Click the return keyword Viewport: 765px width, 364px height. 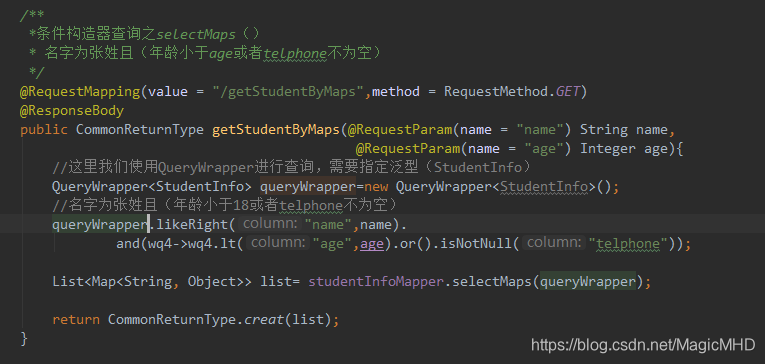[x=76, y=320]
